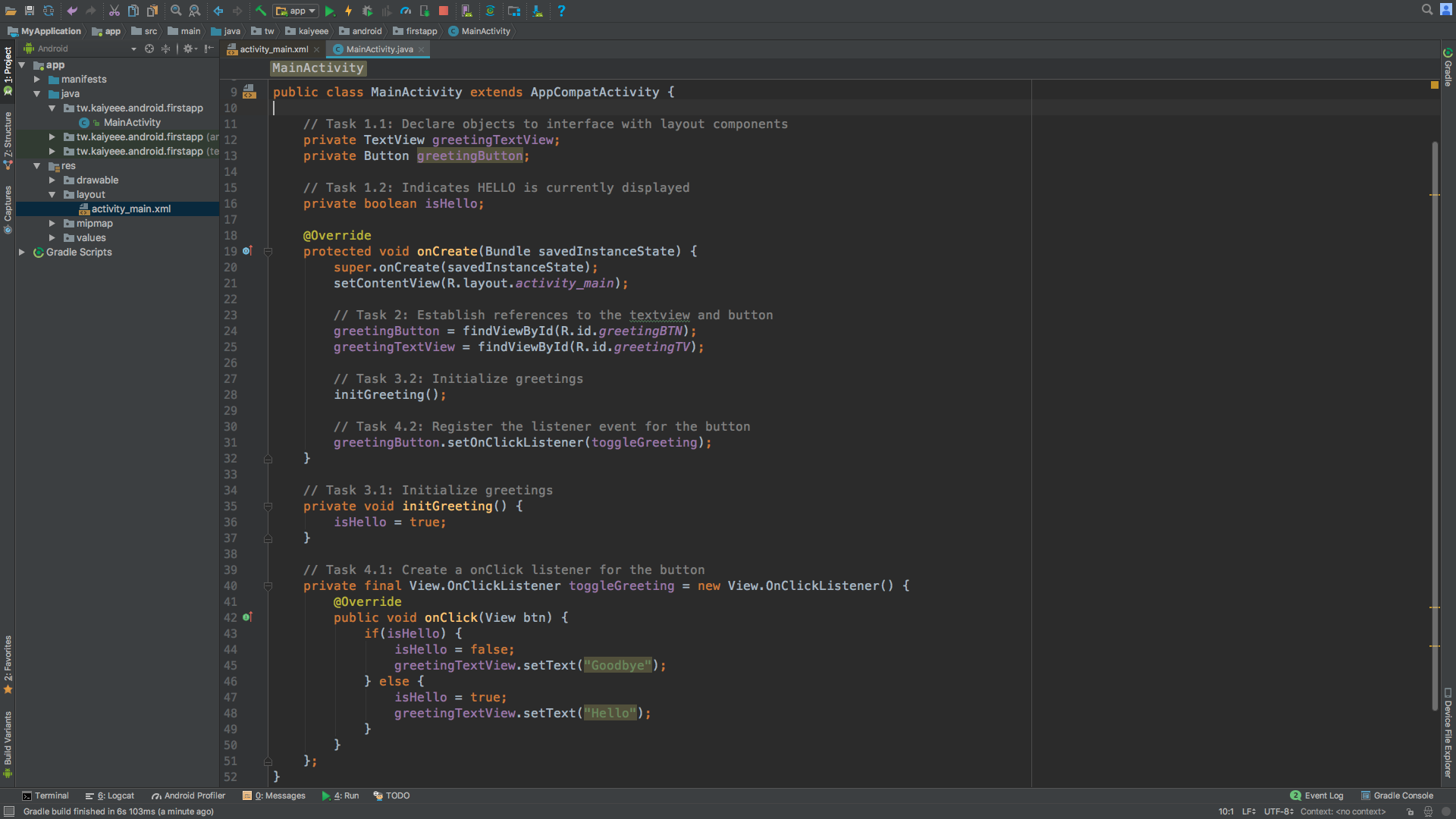Viewport: 1456px width, 819px height.
Task: Open Project panel gear settings dropdown
Action: 190,49
